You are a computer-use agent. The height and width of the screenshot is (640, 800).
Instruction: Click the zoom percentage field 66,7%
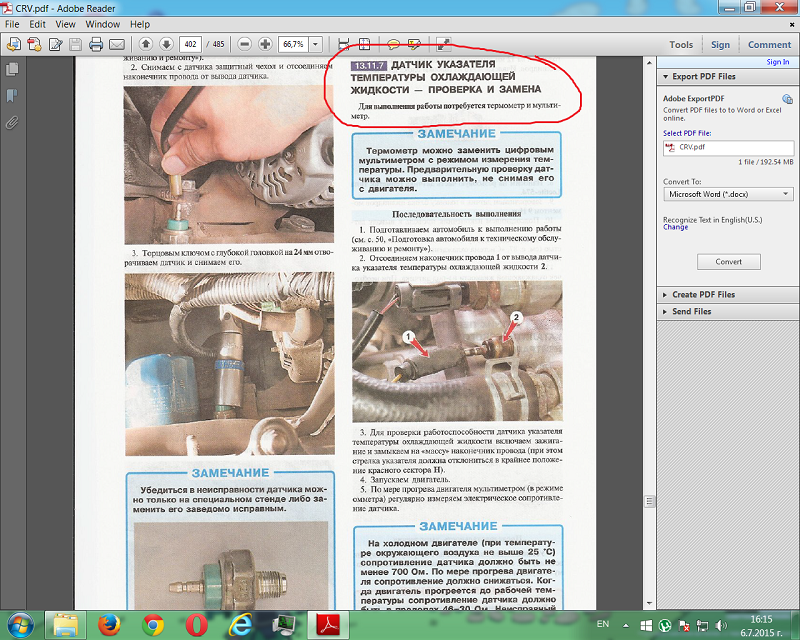click(293, 44)
